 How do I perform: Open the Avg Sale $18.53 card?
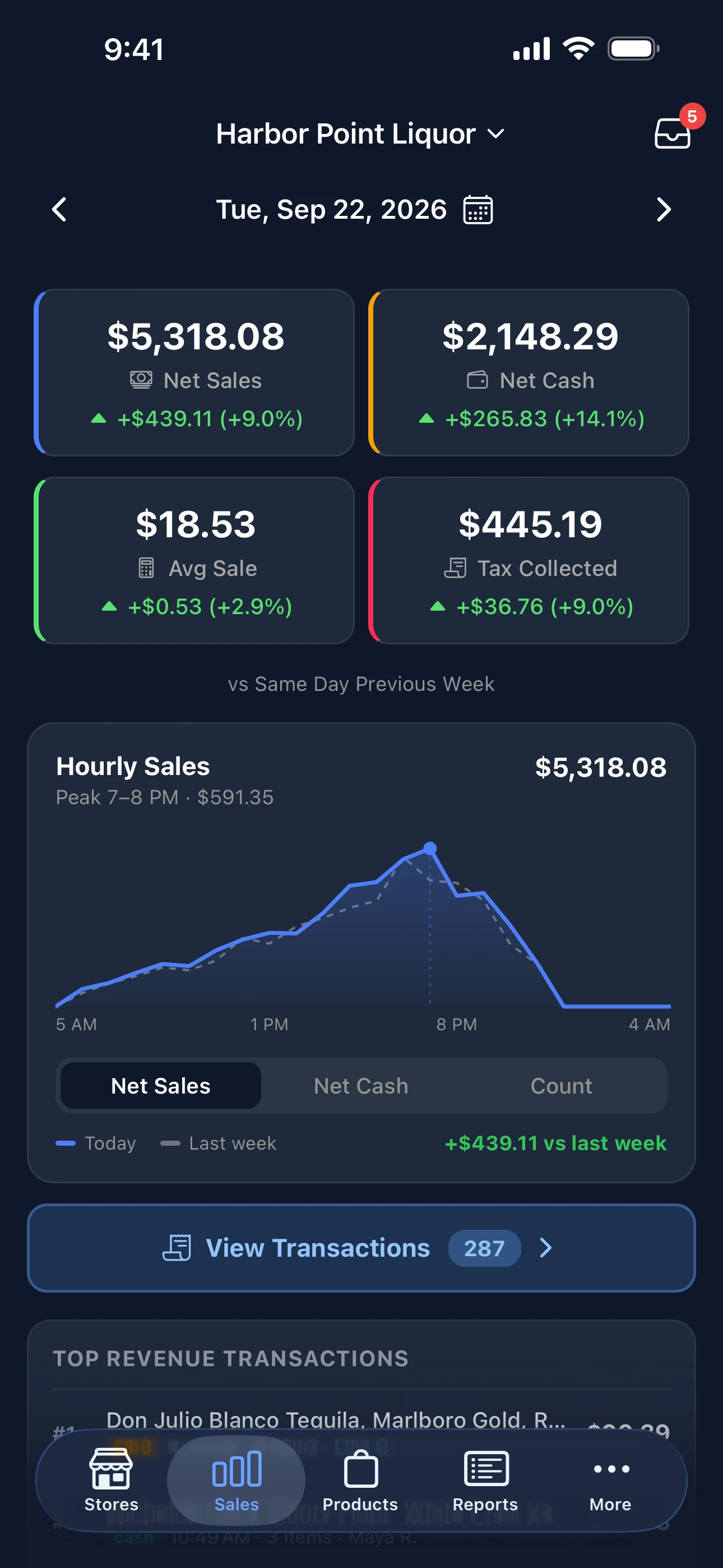coord(194,560)
